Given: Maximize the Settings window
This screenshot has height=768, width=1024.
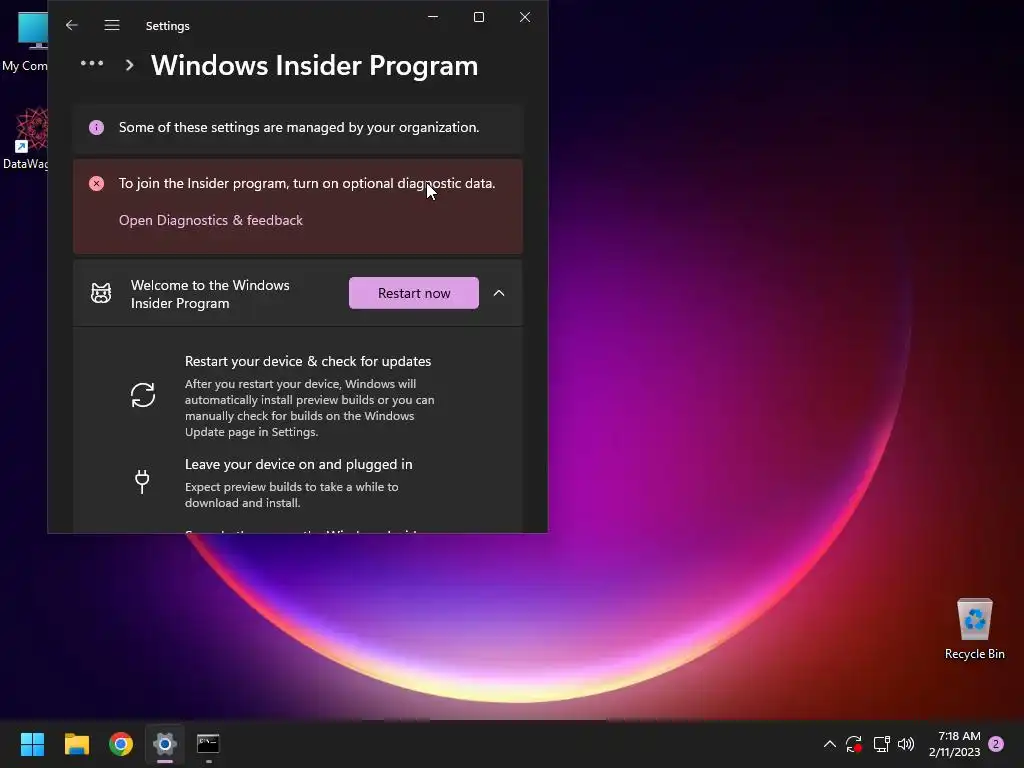Looking at the screenshot, I should [x=479, y=17].
